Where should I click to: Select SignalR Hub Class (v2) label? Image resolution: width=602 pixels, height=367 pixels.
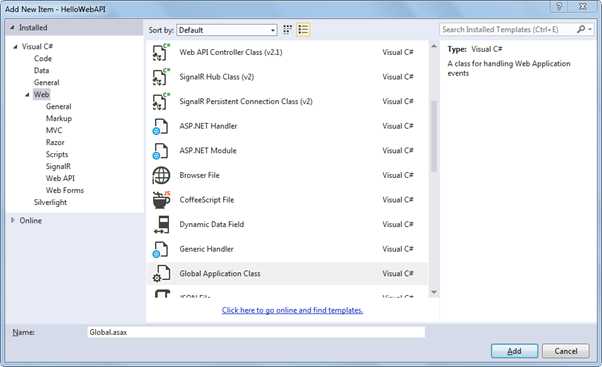coord(217,77)
